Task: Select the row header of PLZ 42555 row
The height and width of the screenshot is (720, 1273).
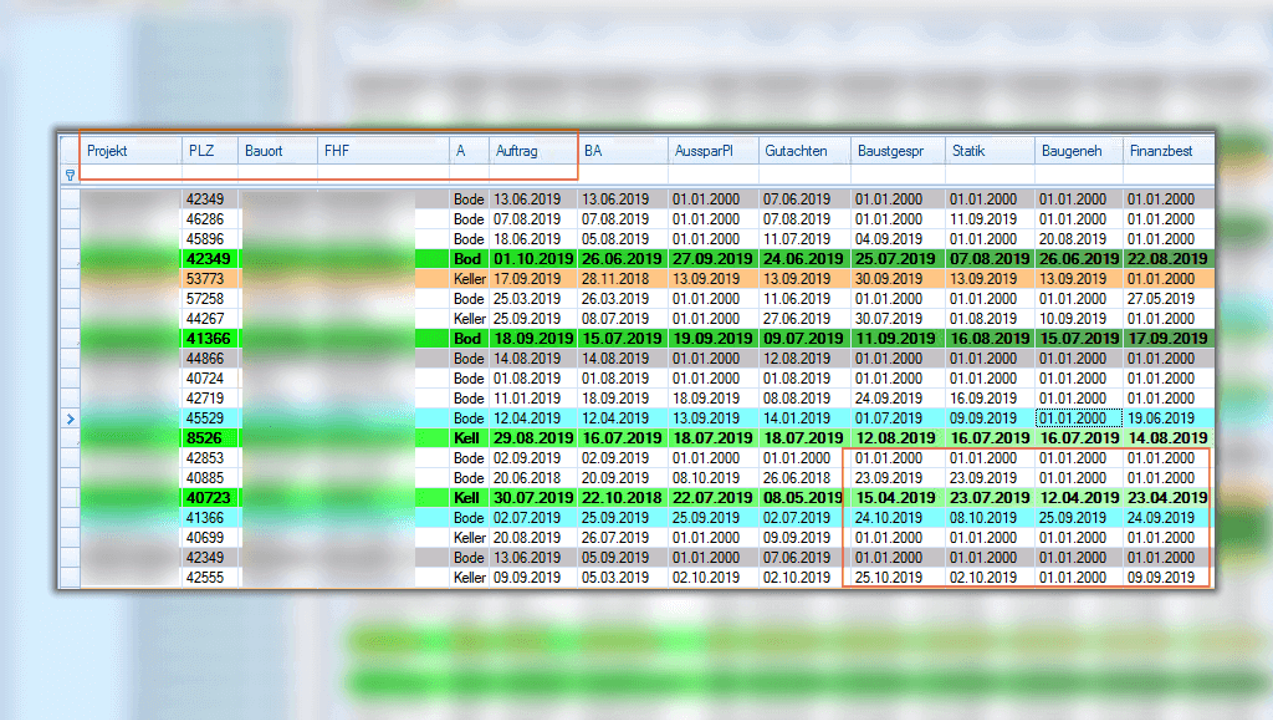Action: tap(70, 577)
